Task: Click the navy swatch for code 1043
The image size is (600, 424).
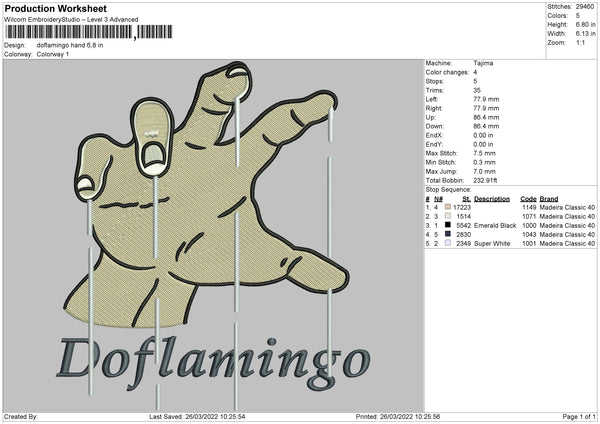Action: (448, 234)
